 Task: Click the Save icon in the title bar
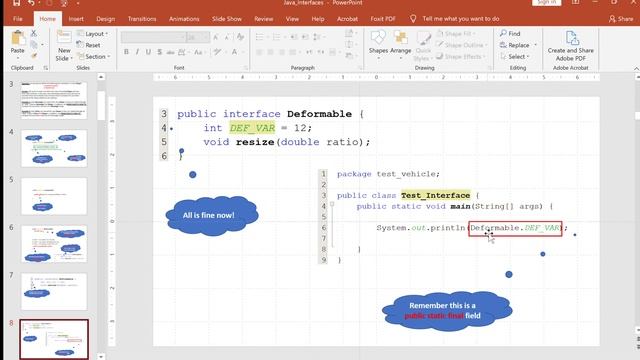click(16, 3)
